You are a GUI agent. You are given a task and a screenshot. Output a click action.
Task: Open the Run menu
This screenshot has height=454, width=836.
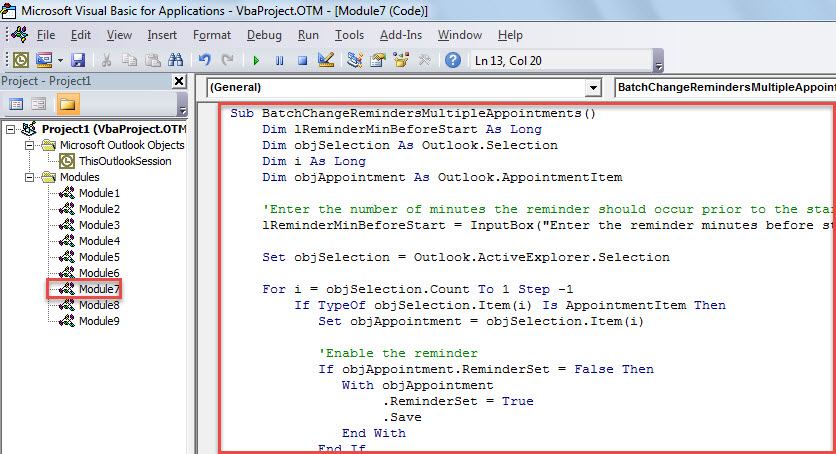[308, 35]
